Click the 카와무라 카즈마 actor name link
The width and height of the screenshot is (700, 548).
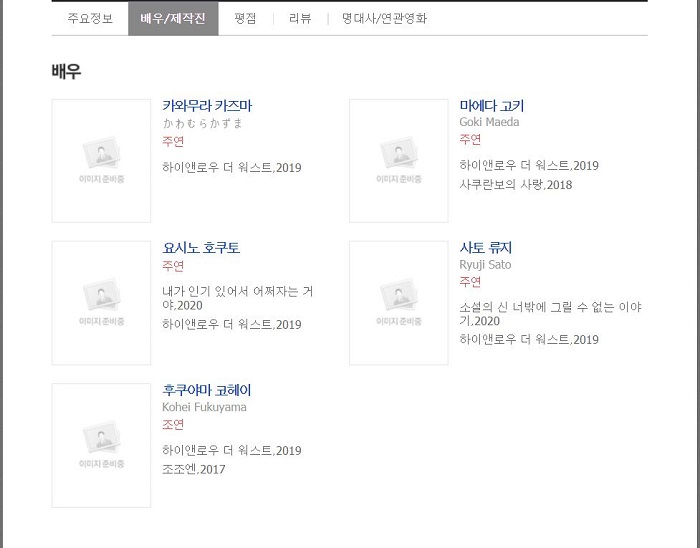207,106
